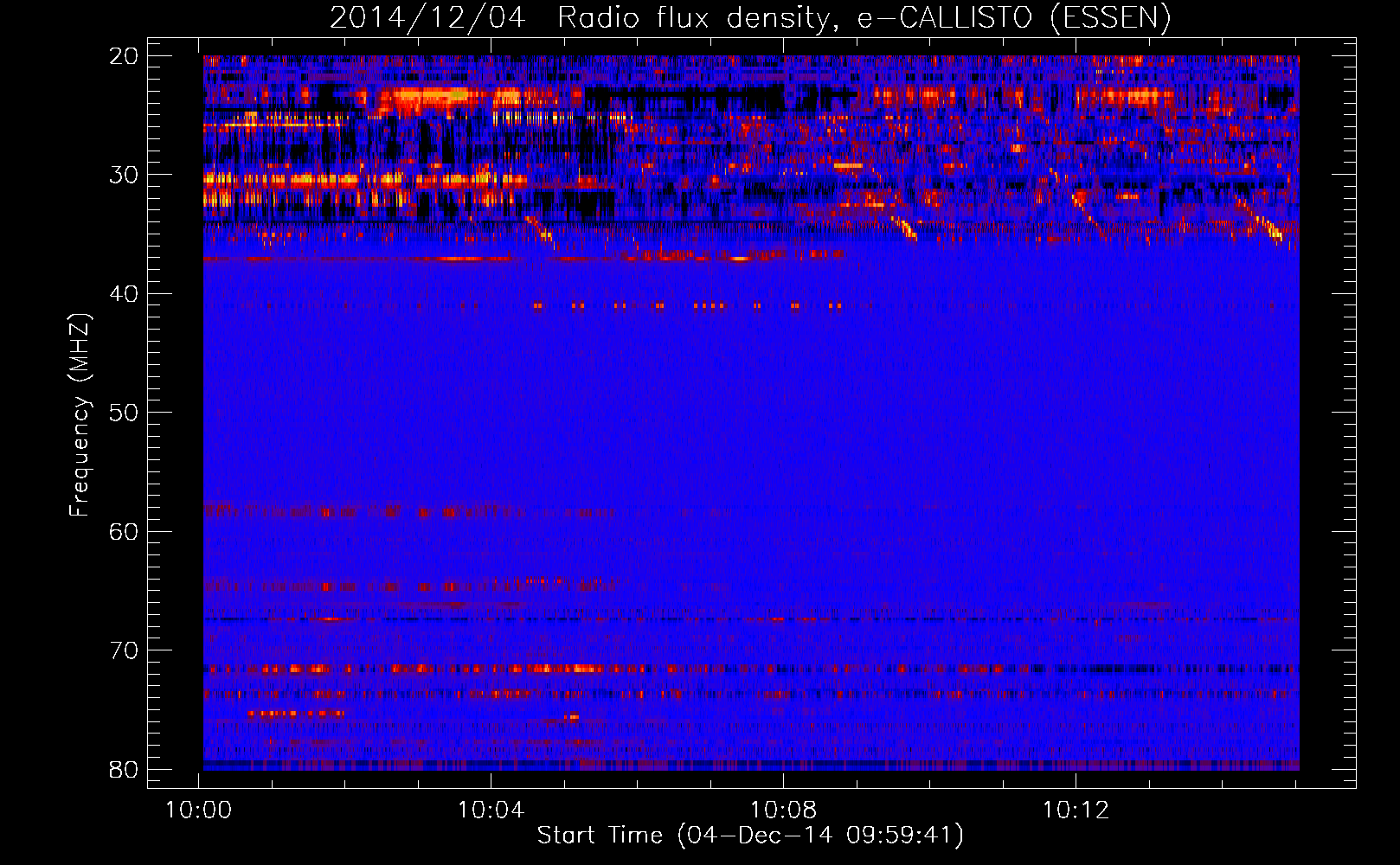The height and width of the screenshot is (865, 1400).
Task: Click the 30 MHz frequency tick label
Action: click(x=124, y=175)
